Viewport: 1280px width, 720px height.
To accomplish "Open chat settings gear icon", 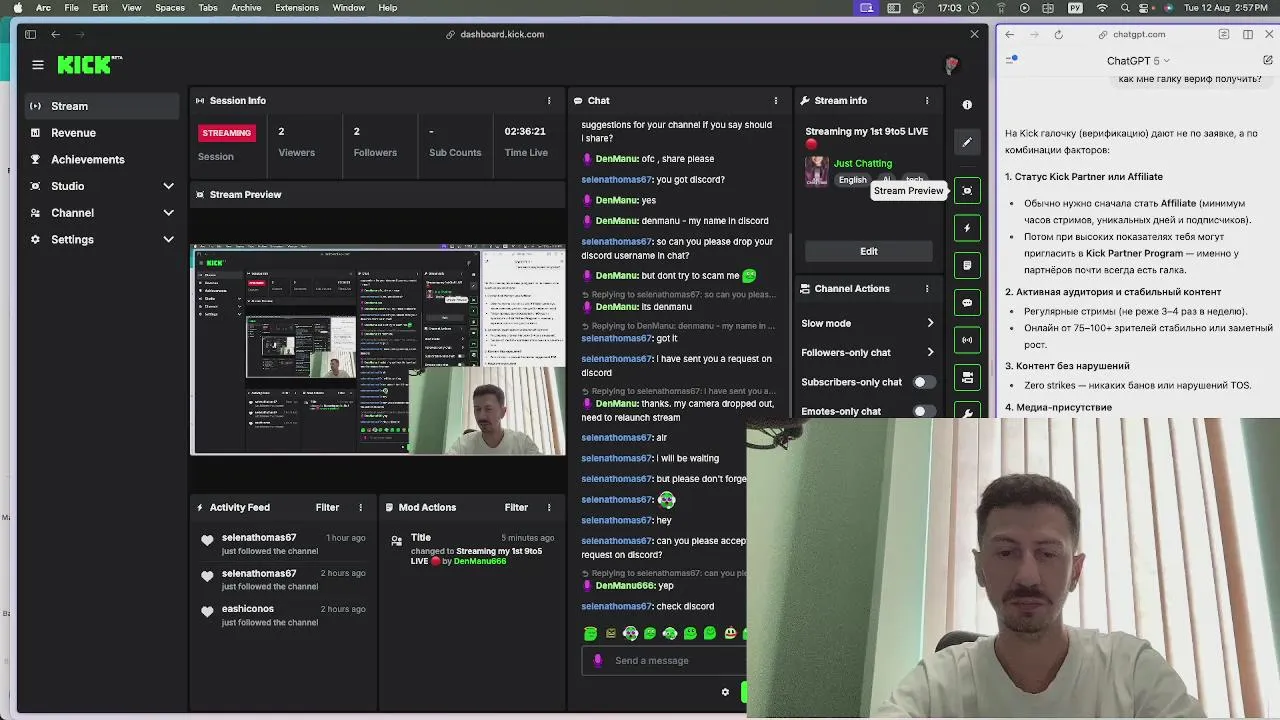I will click(x=725, y=692).
